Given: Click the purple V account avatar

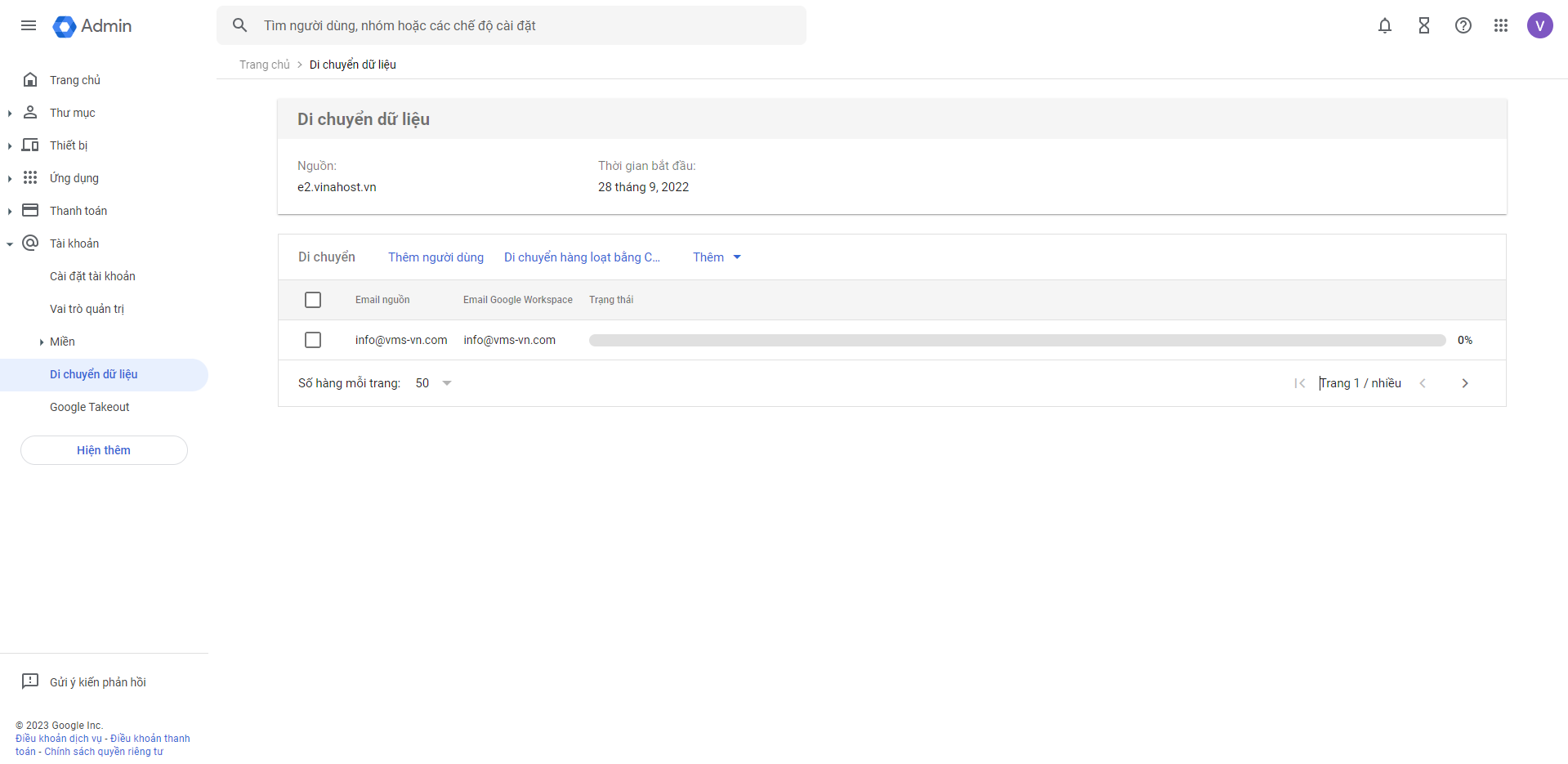Looking at the screenshot, I should click(1539, 26).
